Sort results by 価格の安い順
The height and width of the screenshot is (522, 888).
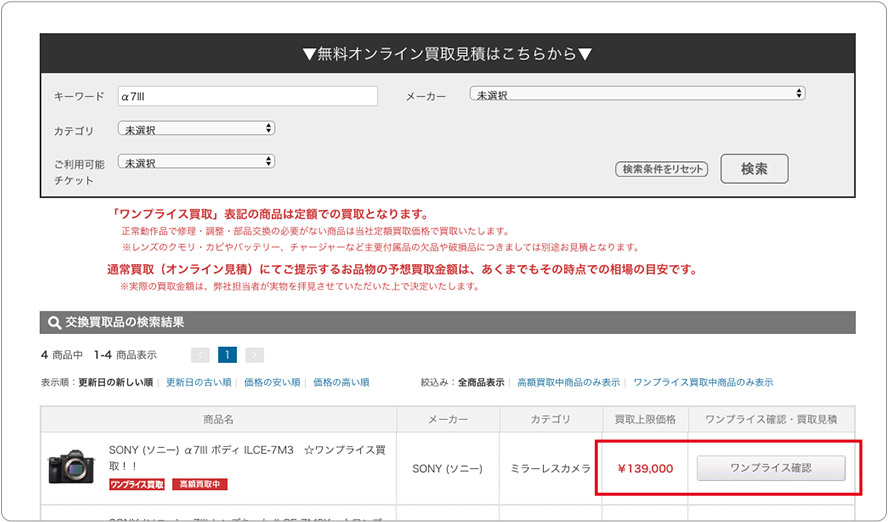pyautogui.click(x=272, y=382)
